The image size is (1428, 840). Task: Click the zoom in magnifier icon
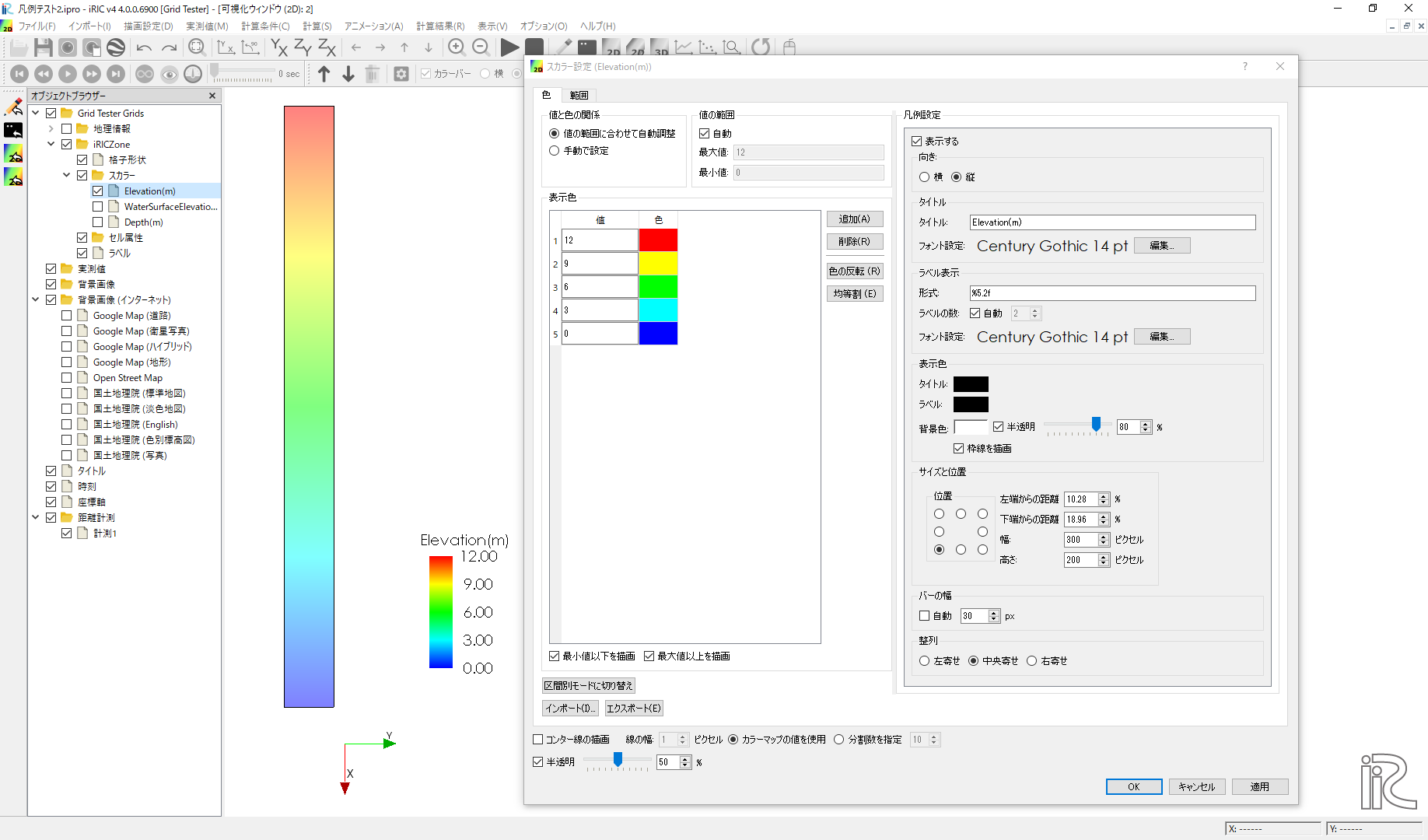(457, 47)
